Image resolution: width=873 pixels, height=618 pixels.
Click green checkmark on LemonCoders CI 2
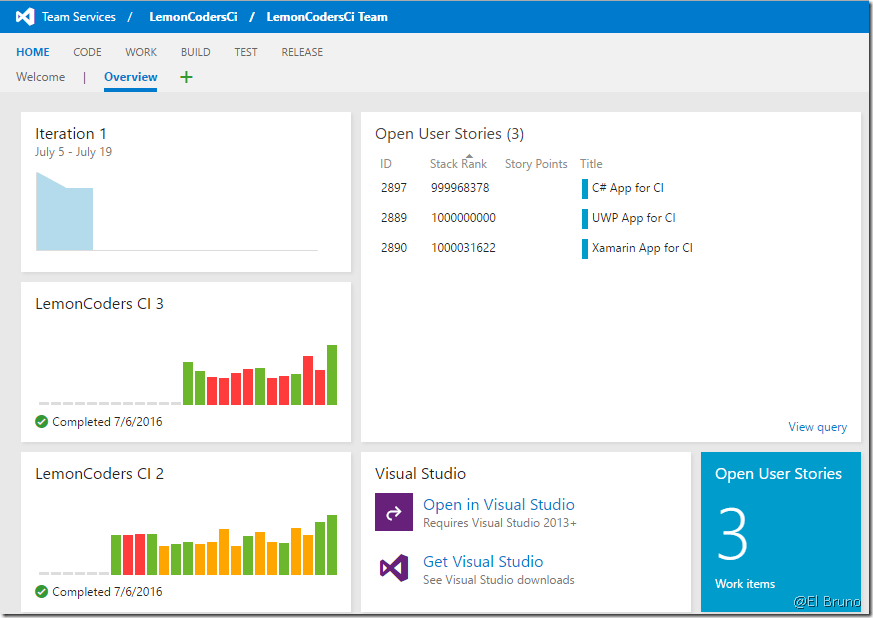click(x=41, y=592)
